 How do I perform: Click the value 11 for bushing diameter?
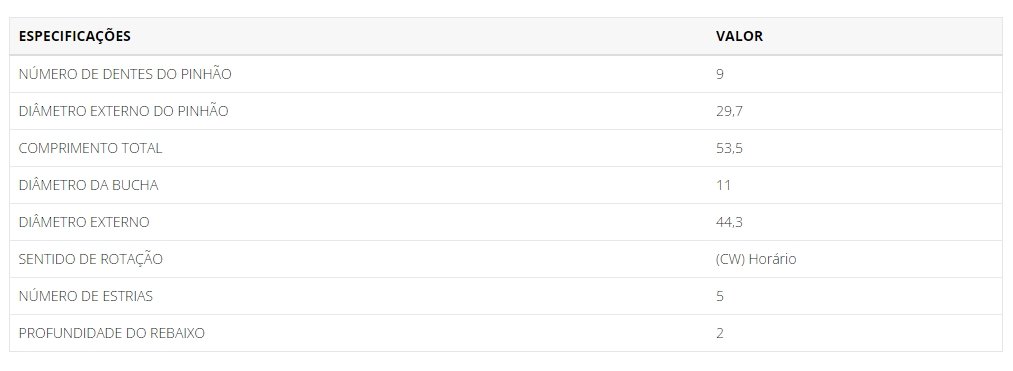coord(723,185)
